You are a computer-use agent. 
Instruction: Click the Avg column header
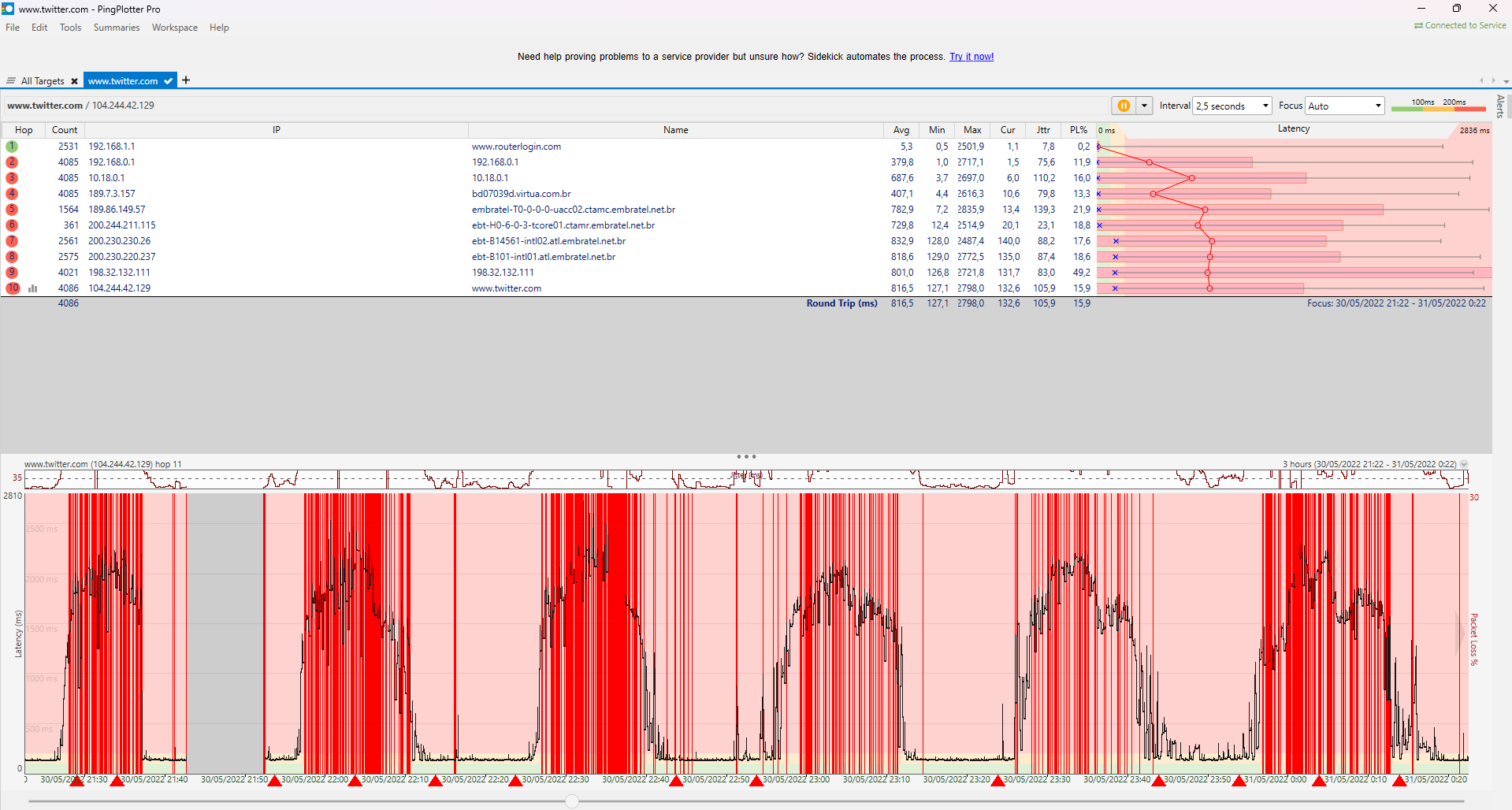[x=901, y=130]
